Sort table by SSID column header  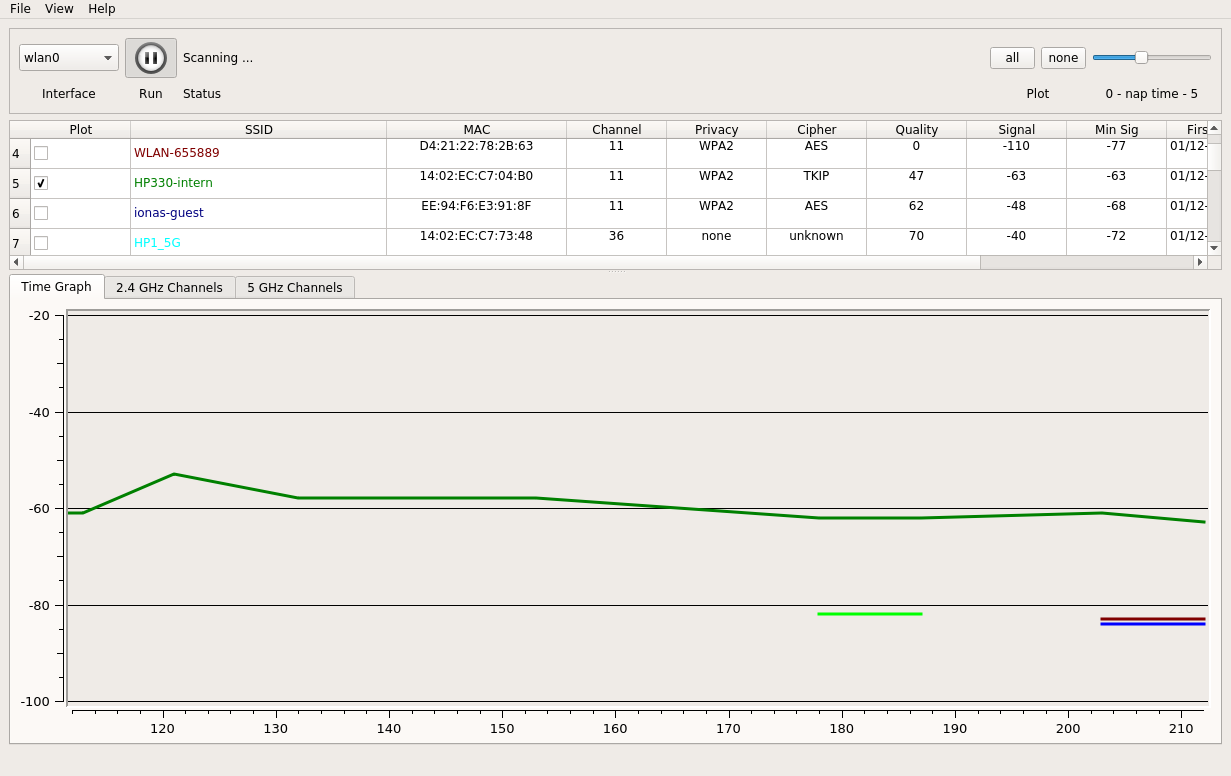tap(259, 130)
